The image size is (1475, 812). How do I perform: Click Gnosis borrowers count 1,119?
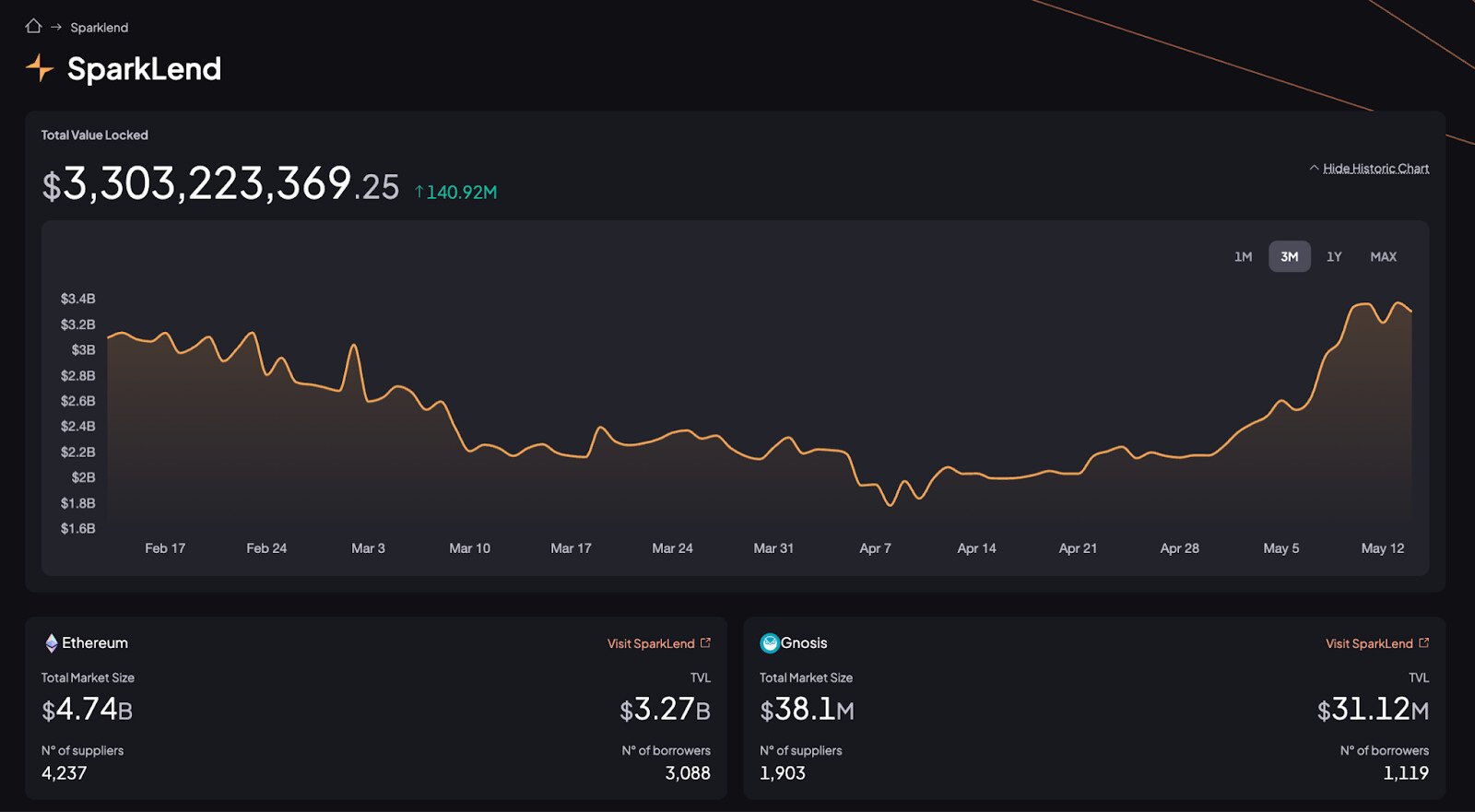point(1406,773)
